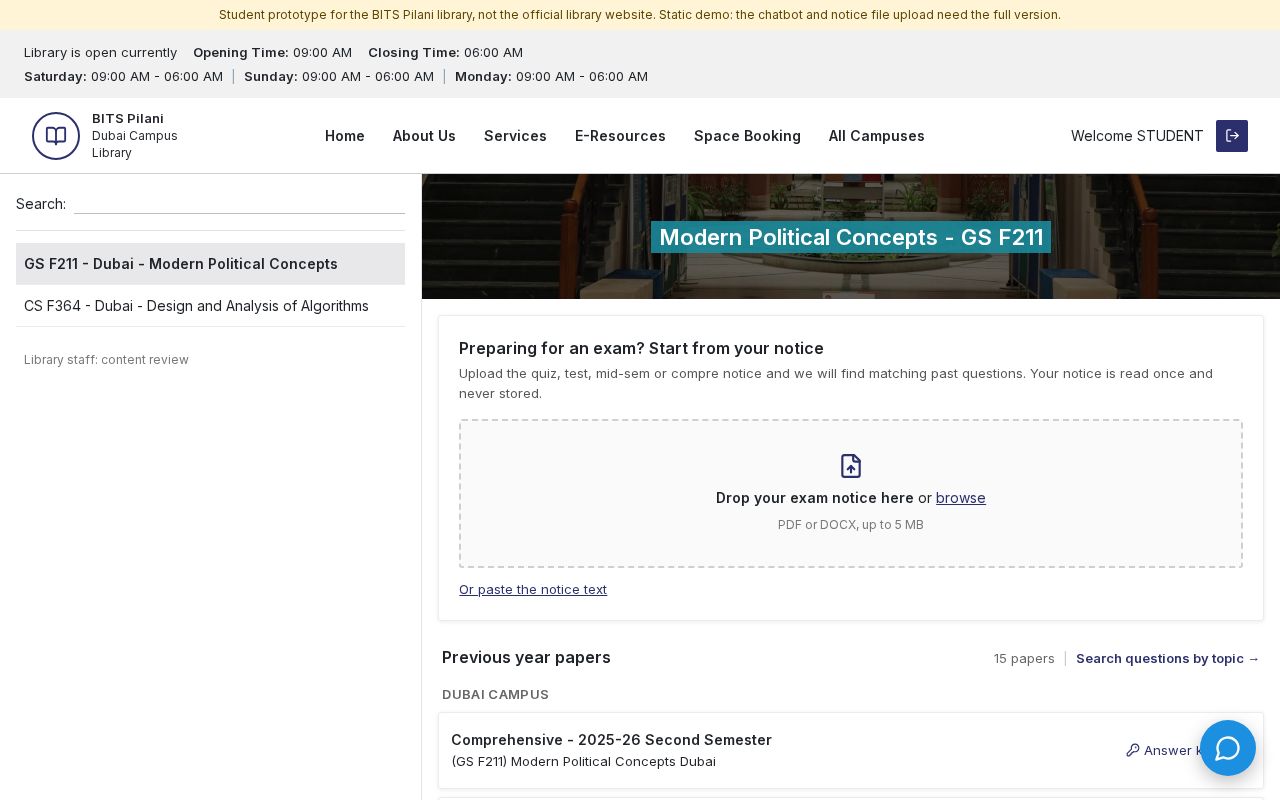Open the E-Resources menu
This screenshot has width=1280, height=800.
(x=620, y=136)
